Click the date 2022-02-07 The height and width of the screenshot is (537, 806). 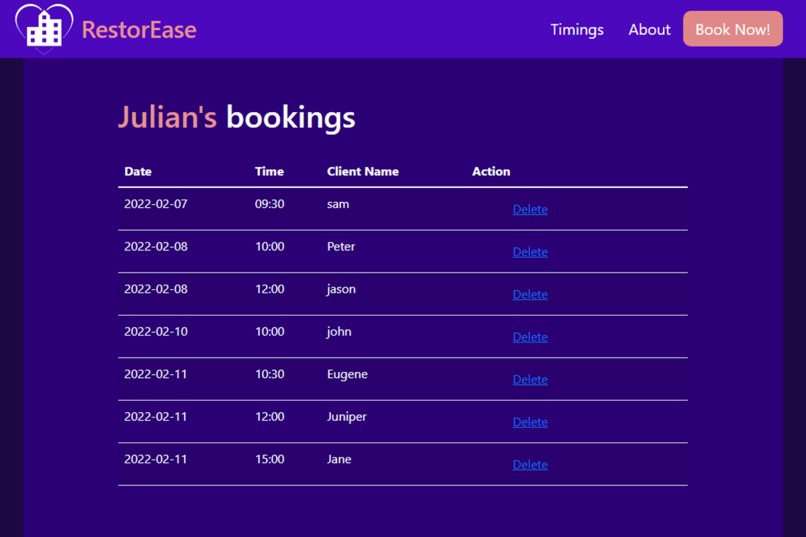coord(156,204)
